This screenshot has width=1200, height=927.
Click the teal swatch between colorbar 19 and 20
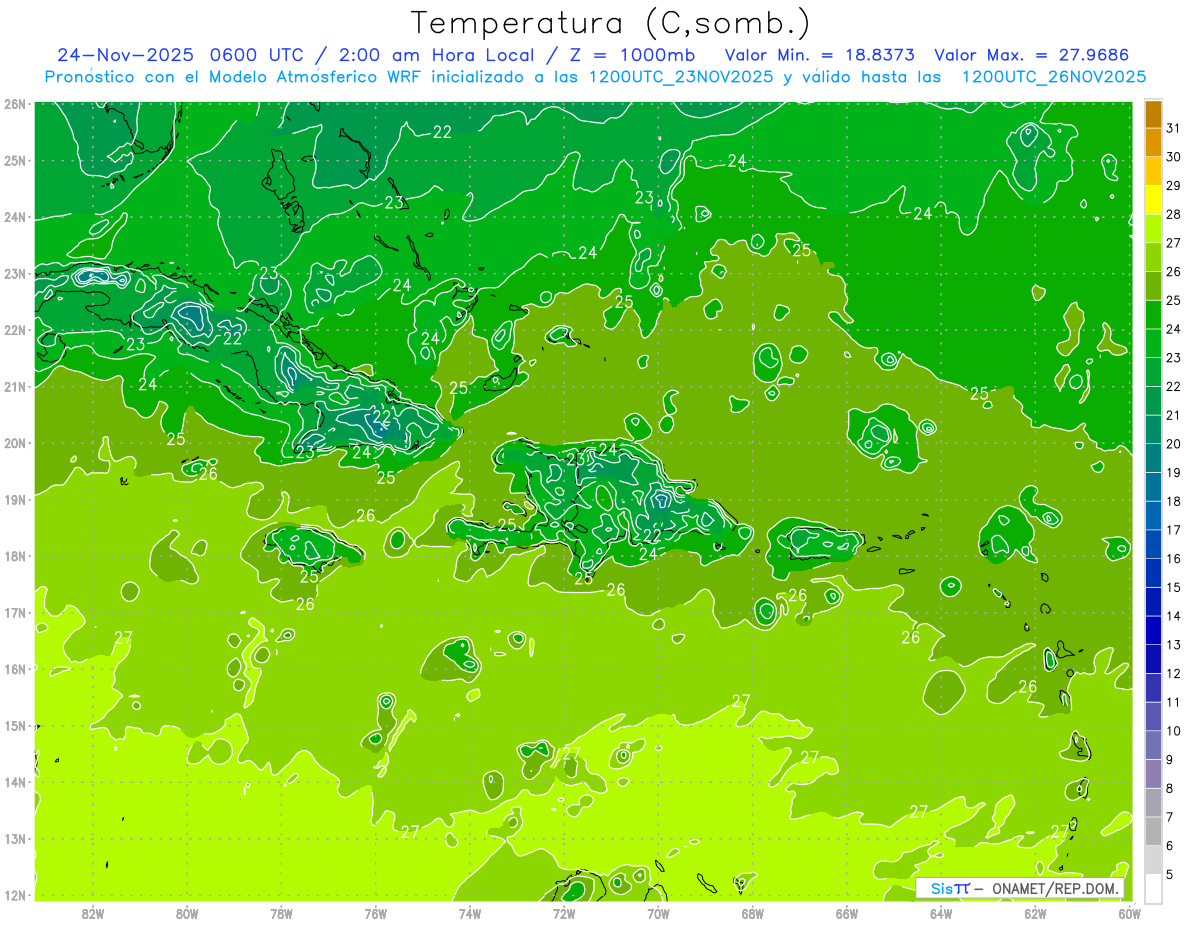(x=1154, y=458)
